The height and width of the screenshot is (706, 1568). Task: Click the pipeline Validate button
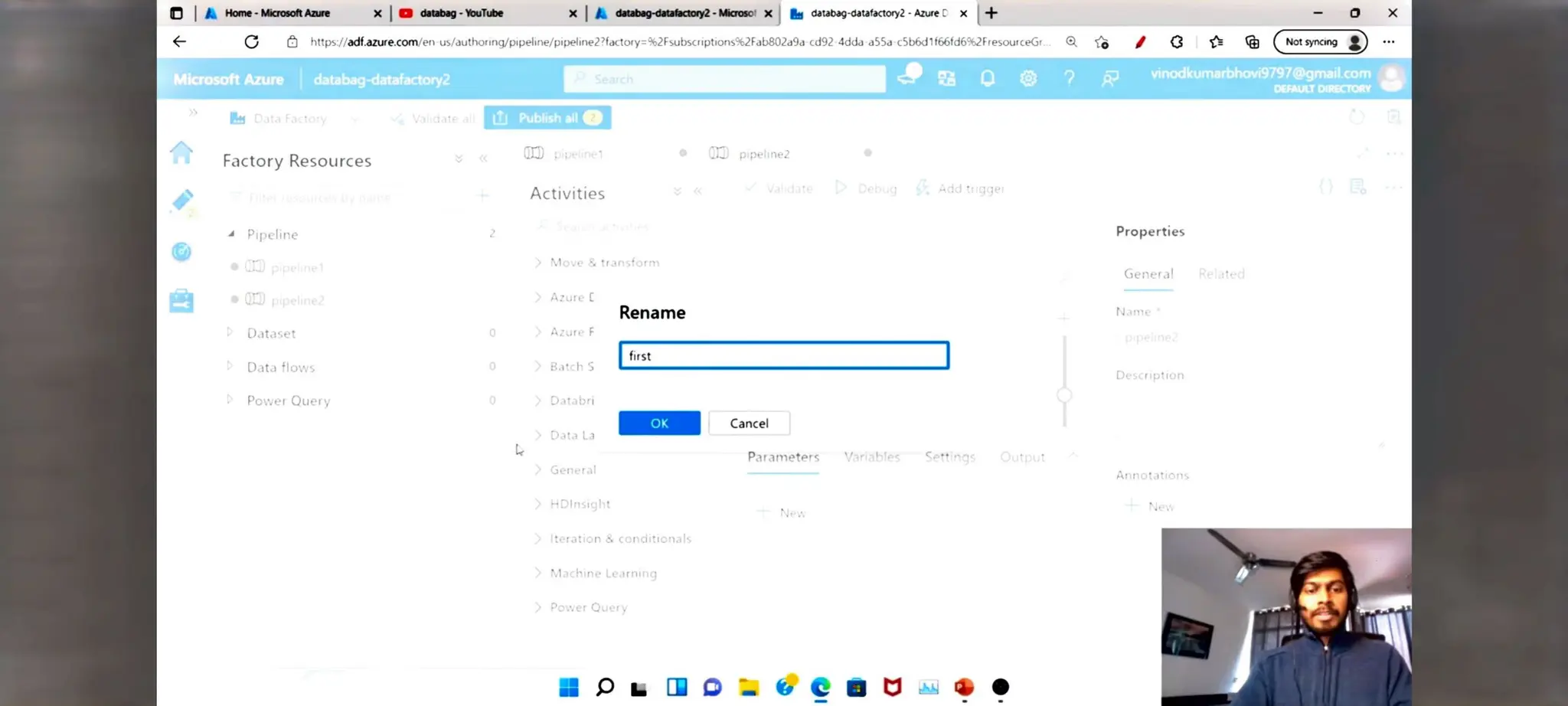point(779,188)
